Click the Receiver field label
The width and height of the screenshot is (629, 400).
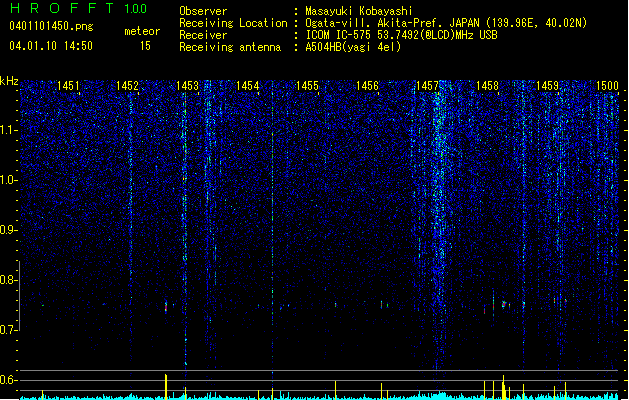coord(203,35)
